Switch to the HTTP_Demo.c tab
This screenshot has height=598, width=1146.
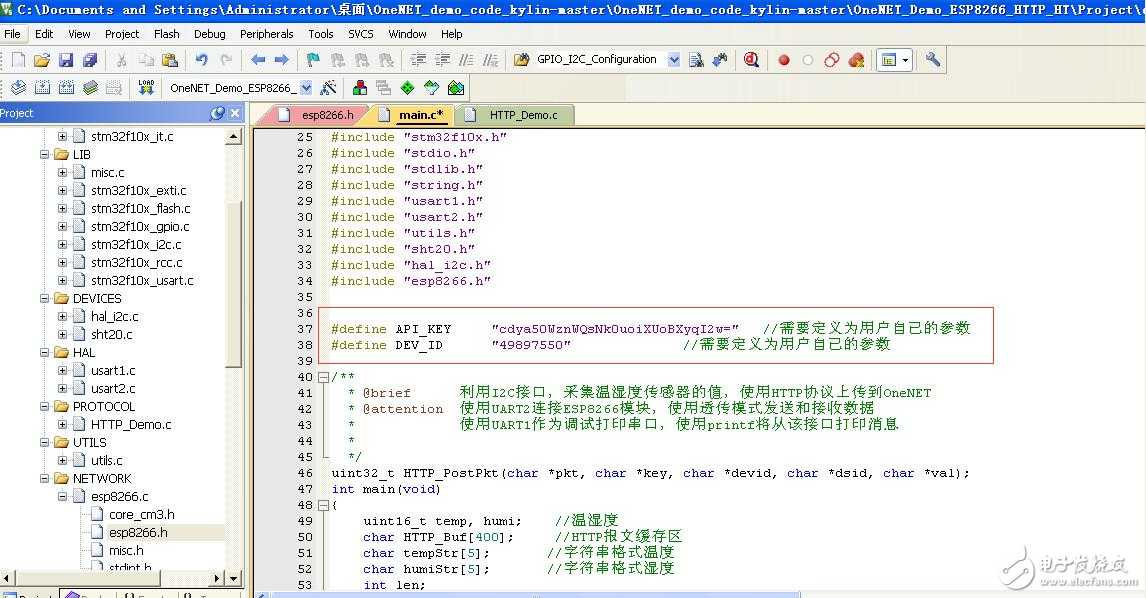click(523, 115)
